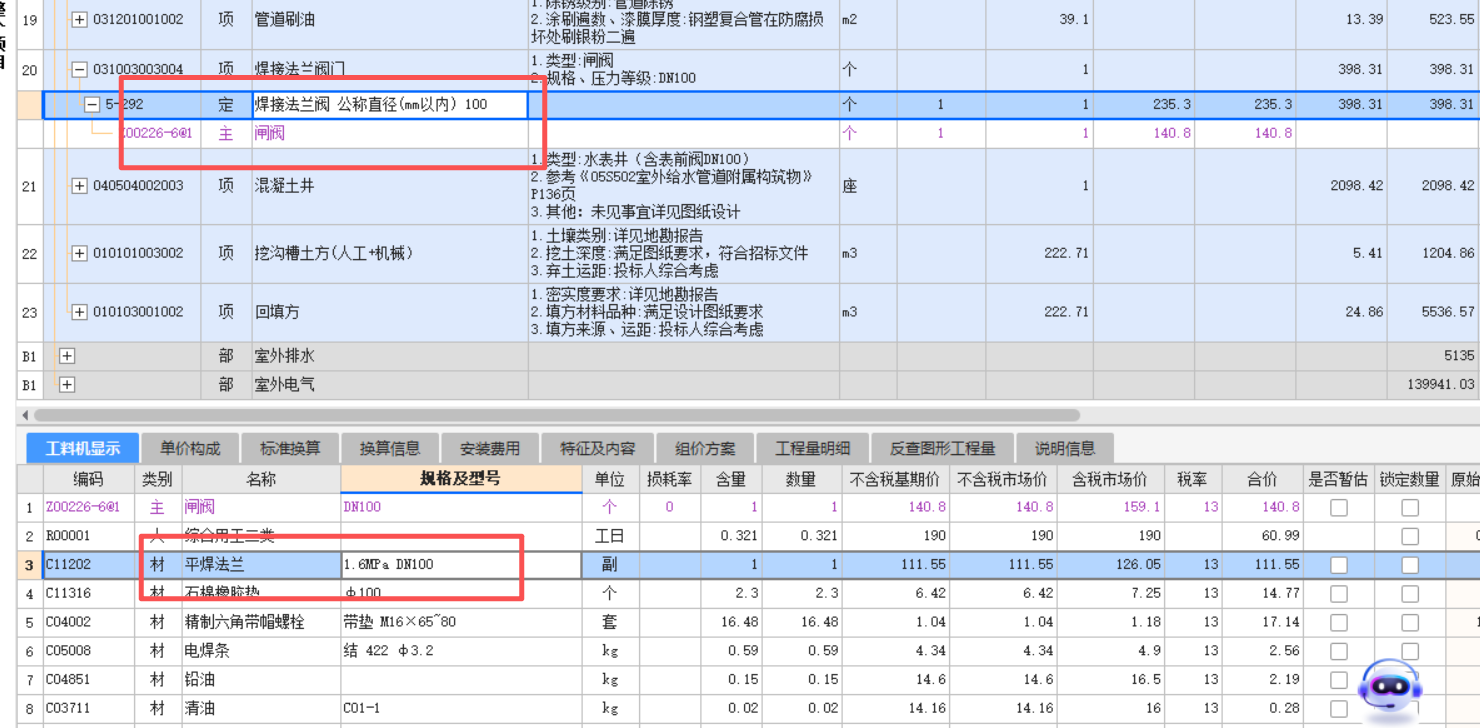The width and height of the screenshot is (1480, 728).
Task: Open the 安装费用 tab
Action: coord(490,448)
